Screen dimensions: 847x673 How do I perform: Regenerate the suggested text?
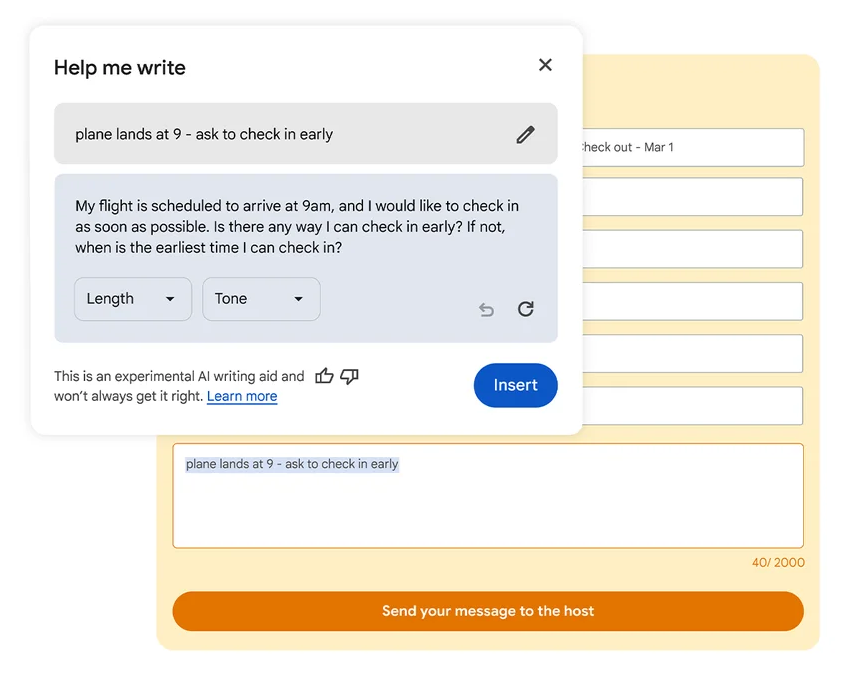526,309
